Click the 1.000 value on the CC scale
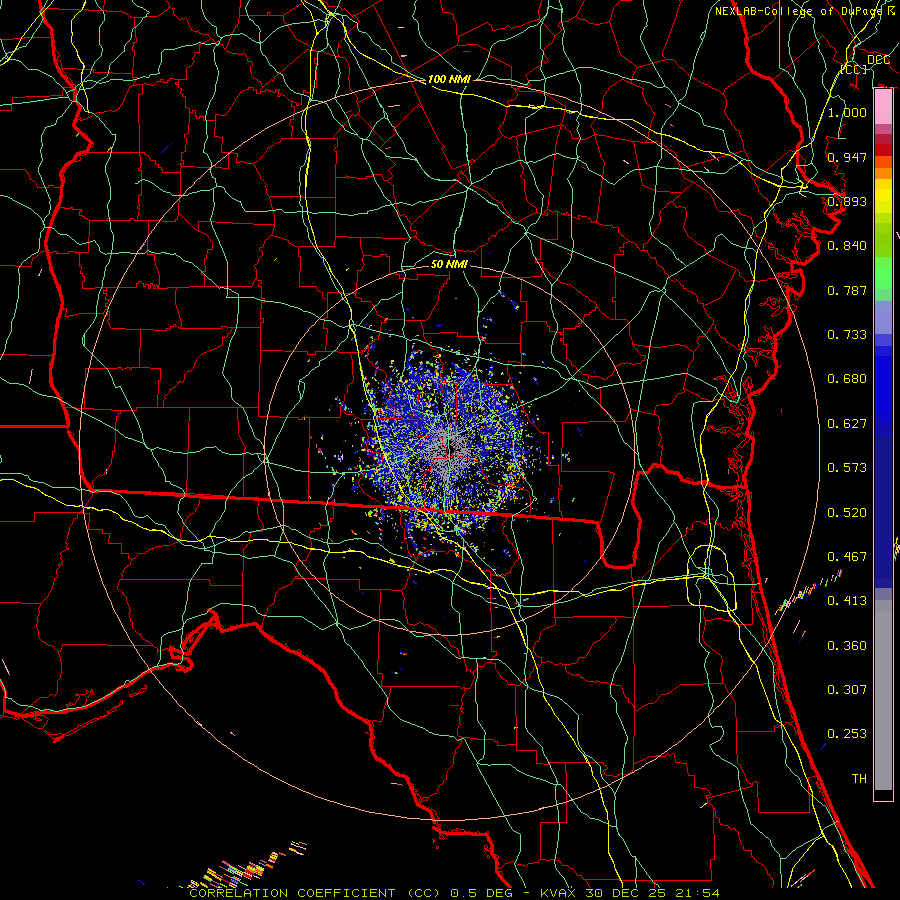This screenshot has width=900, height=900. [847, 112]
